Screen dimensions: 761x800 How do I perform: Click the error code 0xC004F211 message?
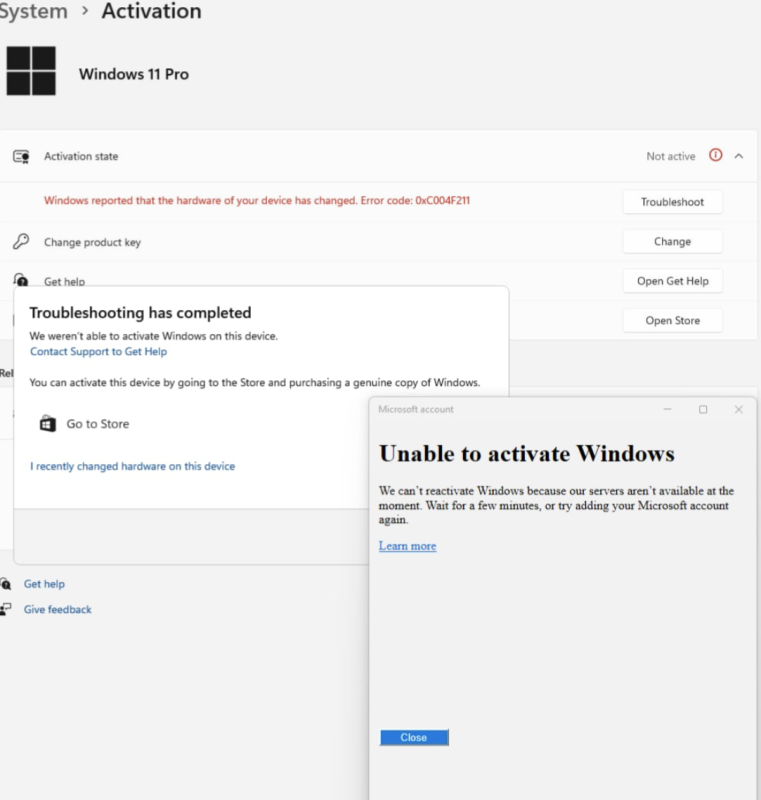pos(257,201)
